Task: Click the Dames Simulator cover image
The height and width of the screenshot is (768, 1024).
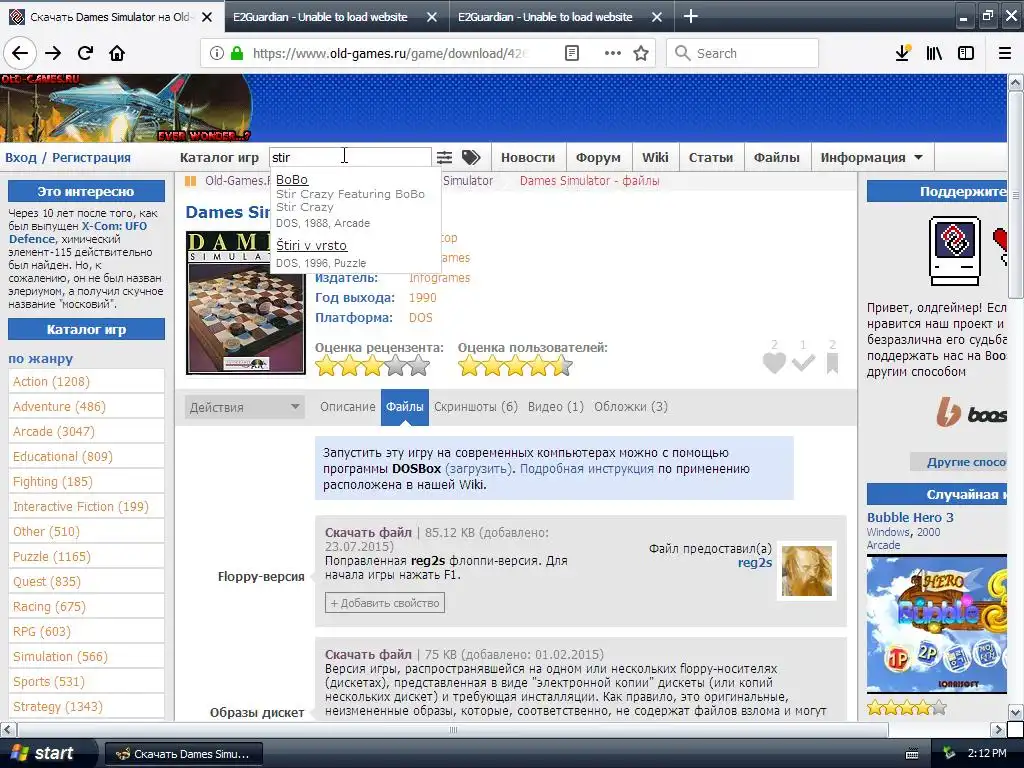Action: (x=246, y=303)
